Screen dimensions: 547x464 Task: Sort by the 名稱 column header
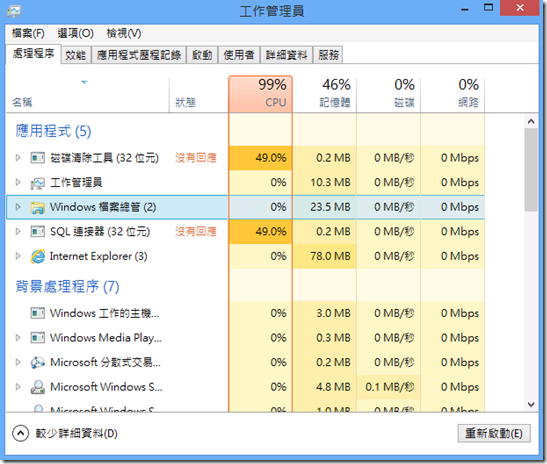(87, 95)
